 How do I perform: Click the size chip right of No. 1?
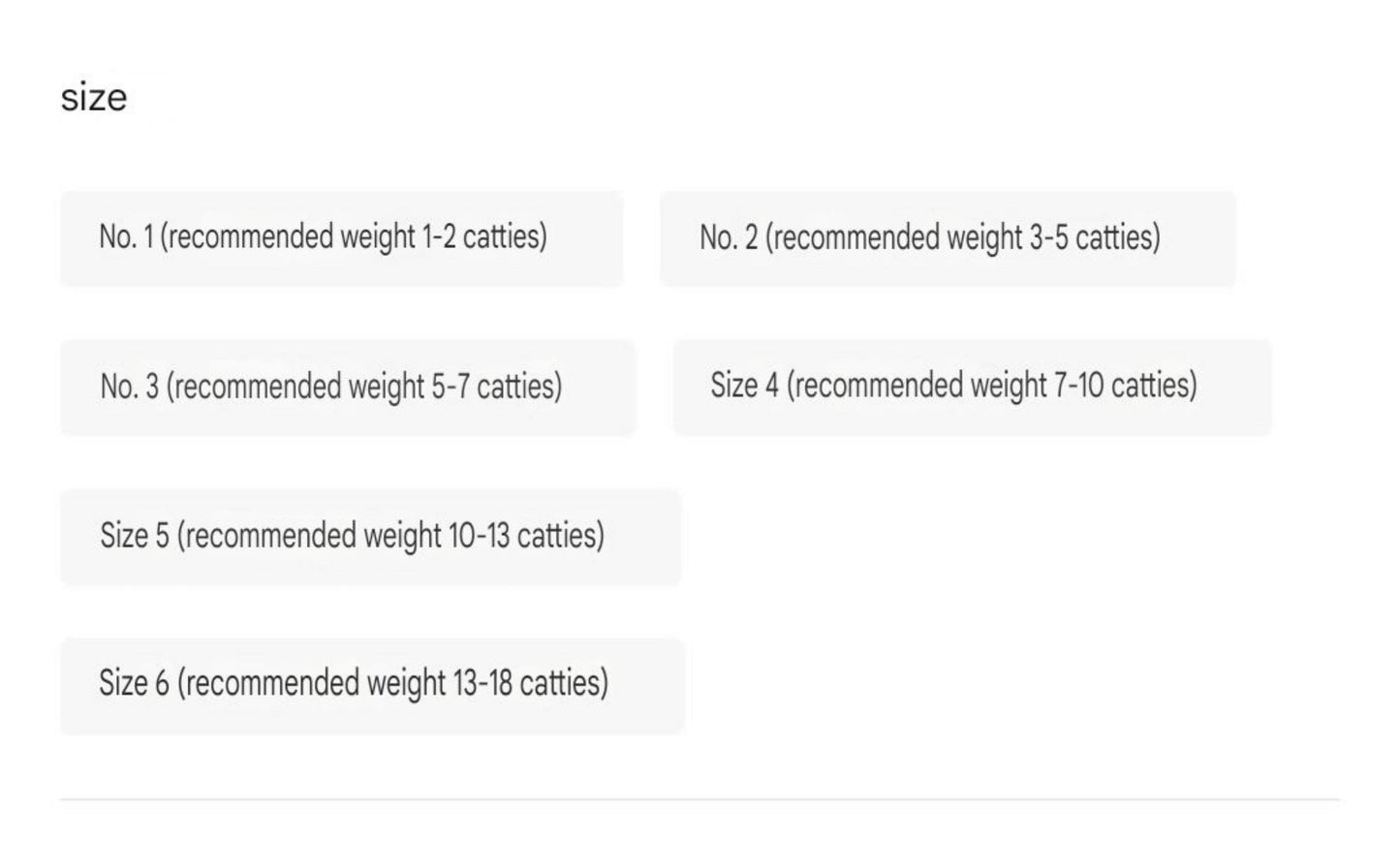tap(948, 238)
